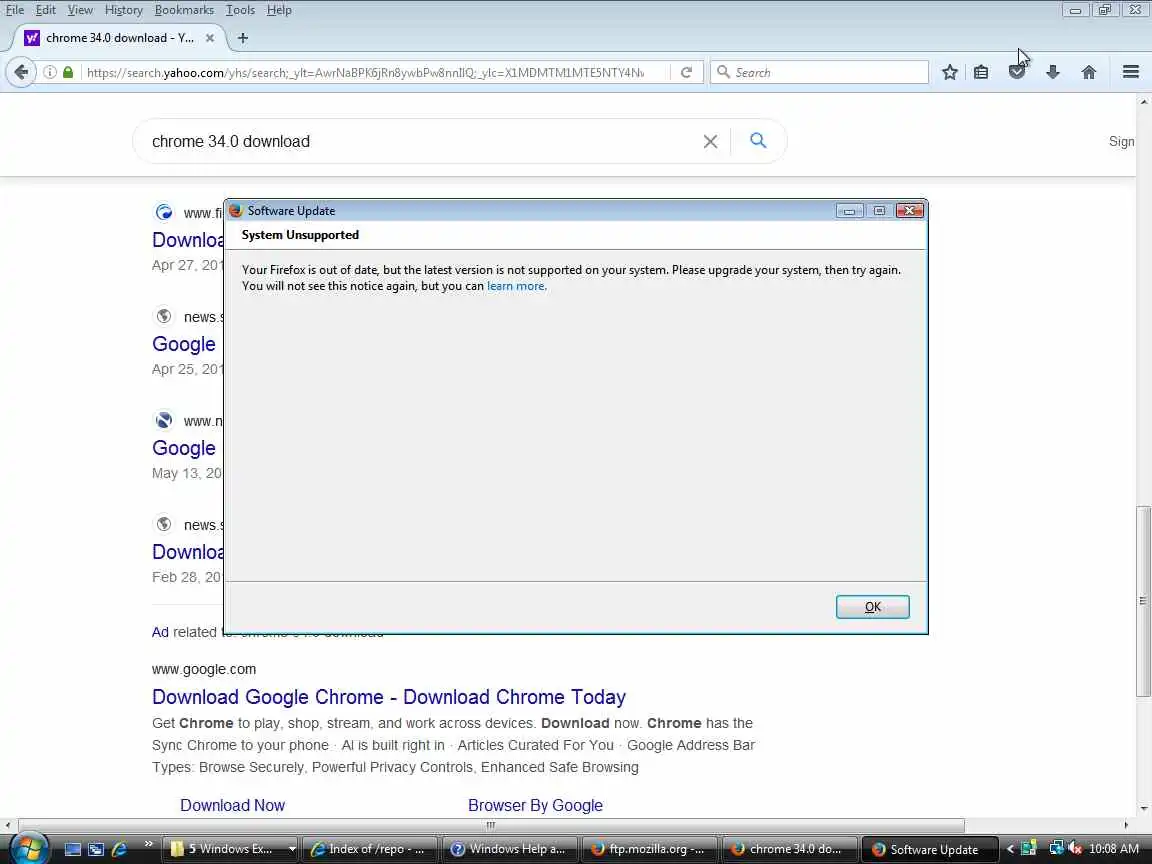Click the scroll up arrow of page
The image size is (1152, 864).
pos(1143,101)
